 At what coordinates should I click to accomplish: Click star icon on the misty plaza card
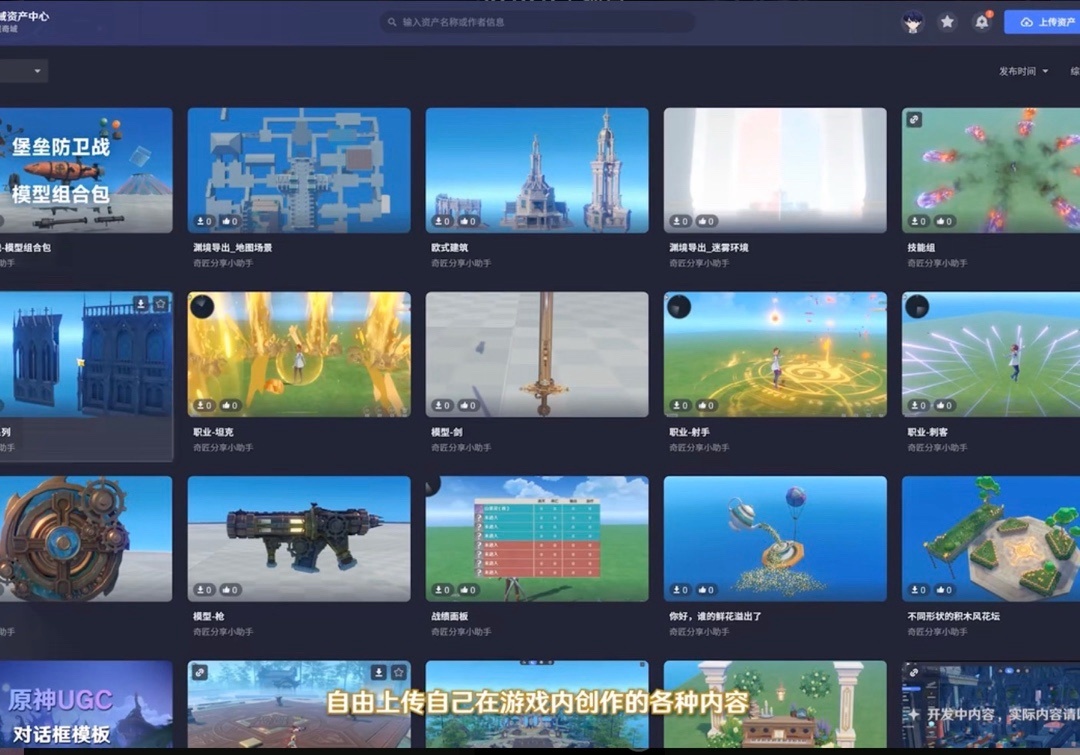click(399, 672)
